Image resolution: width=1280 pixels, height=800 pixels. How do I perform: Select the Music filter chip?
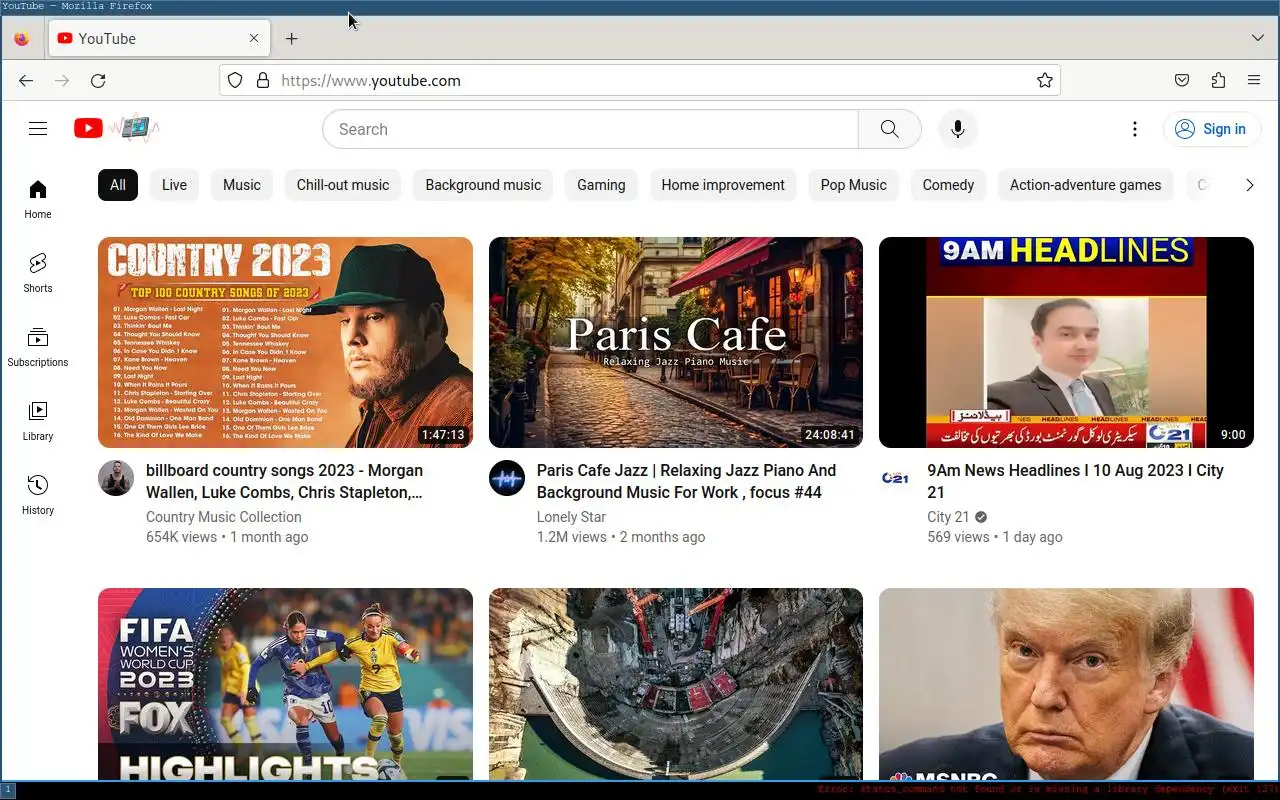click(242, 185)
